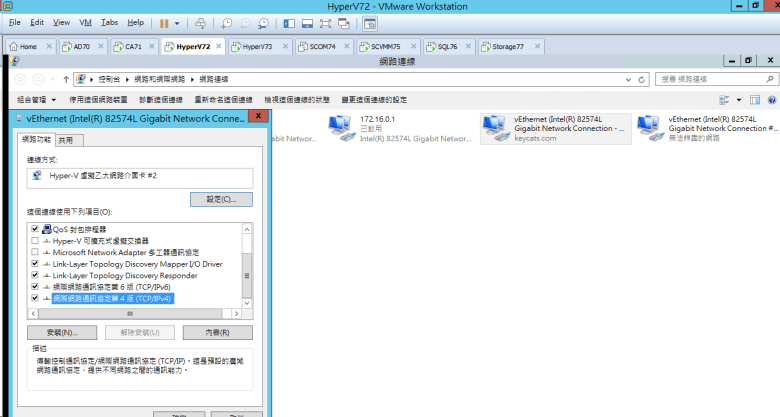
Task: Click the 設定(C)... configure button
Action: [221, 200]
